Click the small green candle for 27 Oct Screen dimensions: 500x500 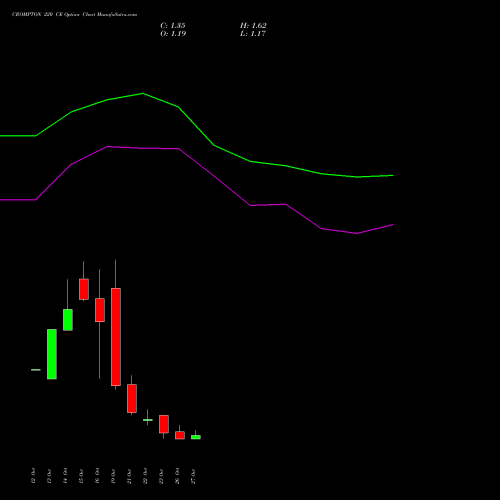pos(196,437)
